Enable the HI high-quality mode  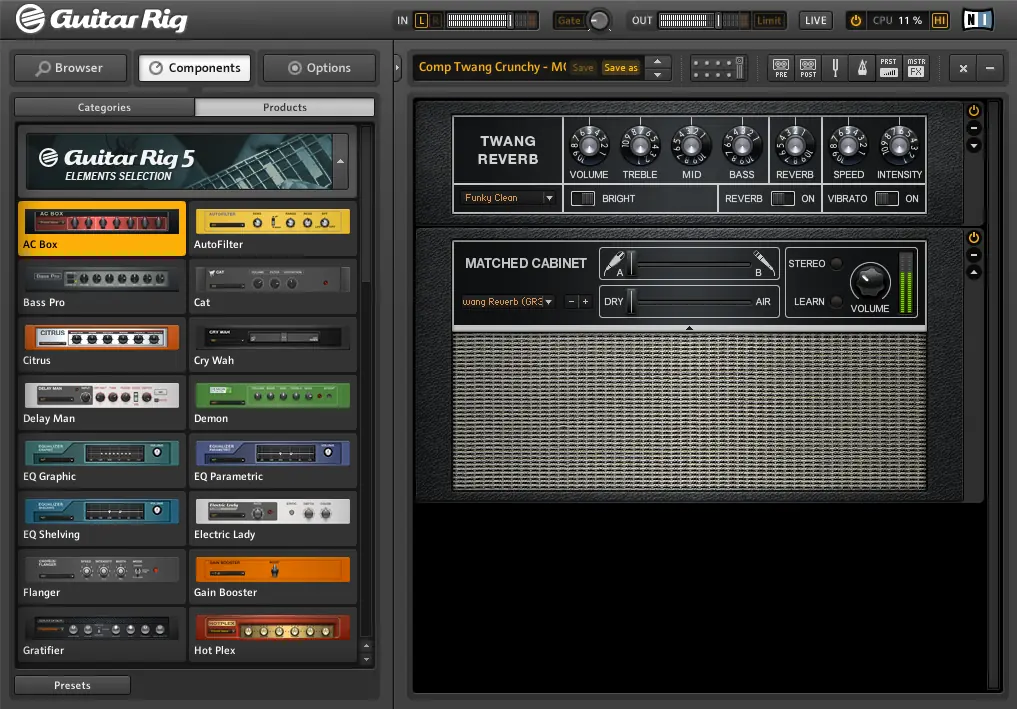tap(939, 21)
